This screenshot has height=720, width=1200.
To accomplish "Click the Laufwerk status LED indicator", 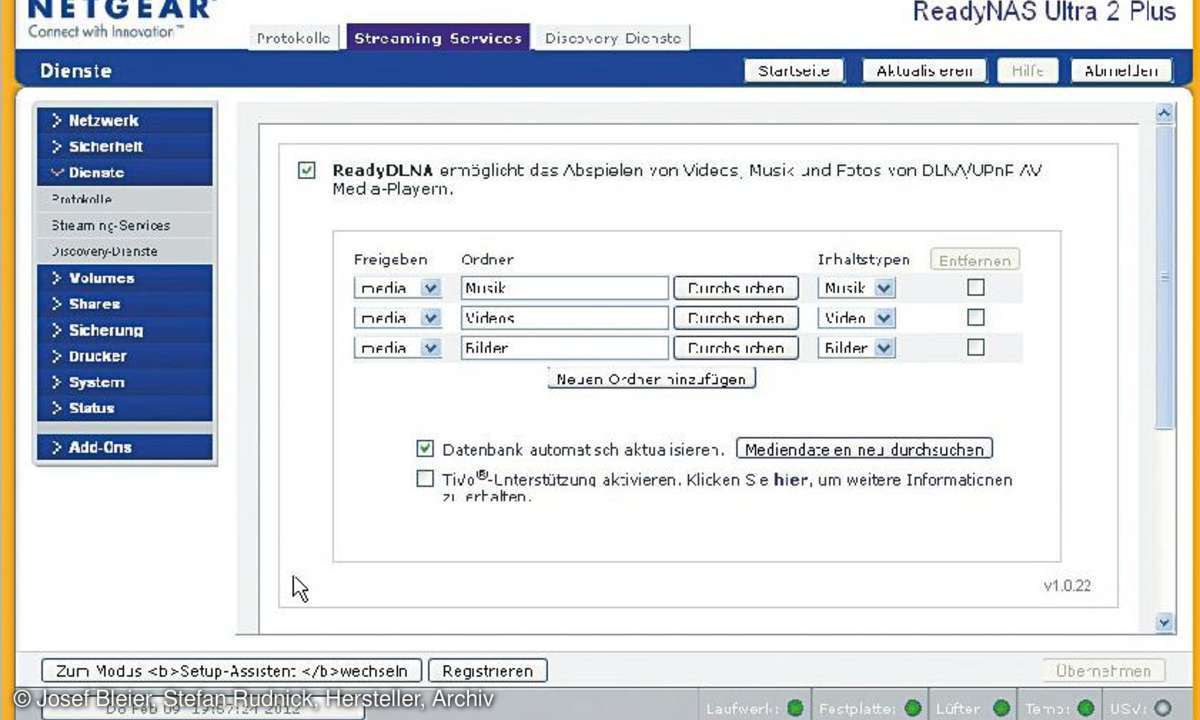I will [x=795, y=708].
